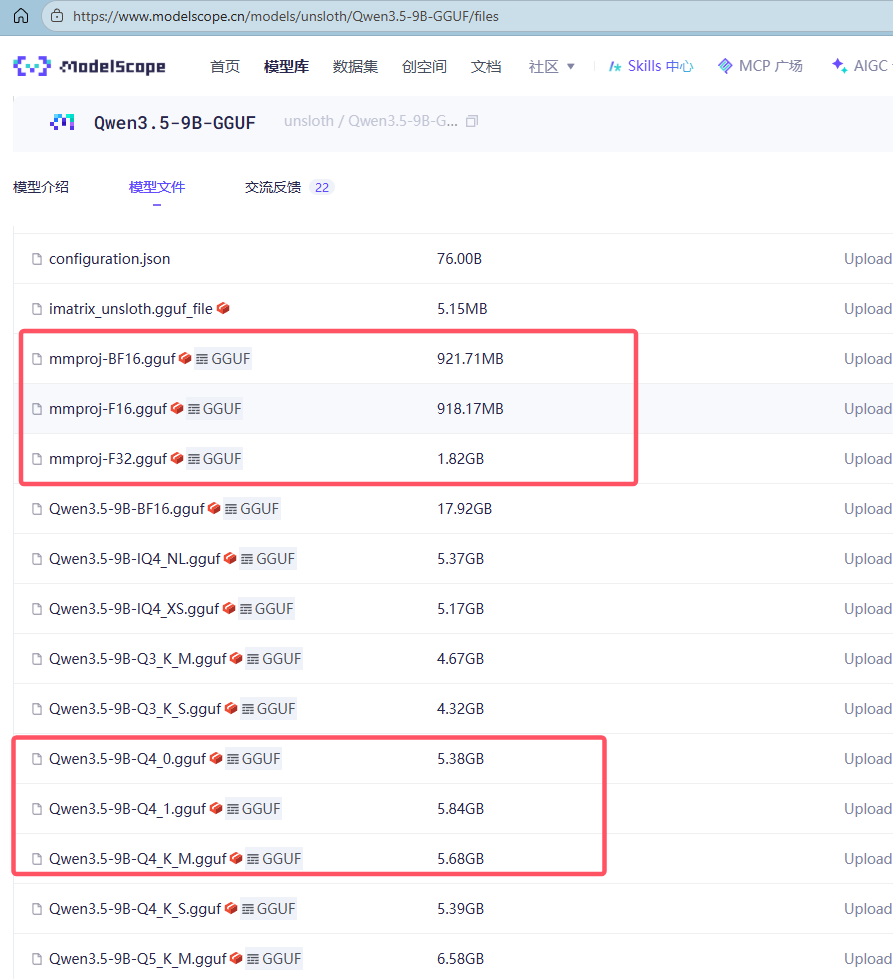The width and height of the screenshot is (893, 979).
Task: Click the LFS cube icon on Qwen3.5-9B-Q5_K_M.gguf row
Action: 236,957
